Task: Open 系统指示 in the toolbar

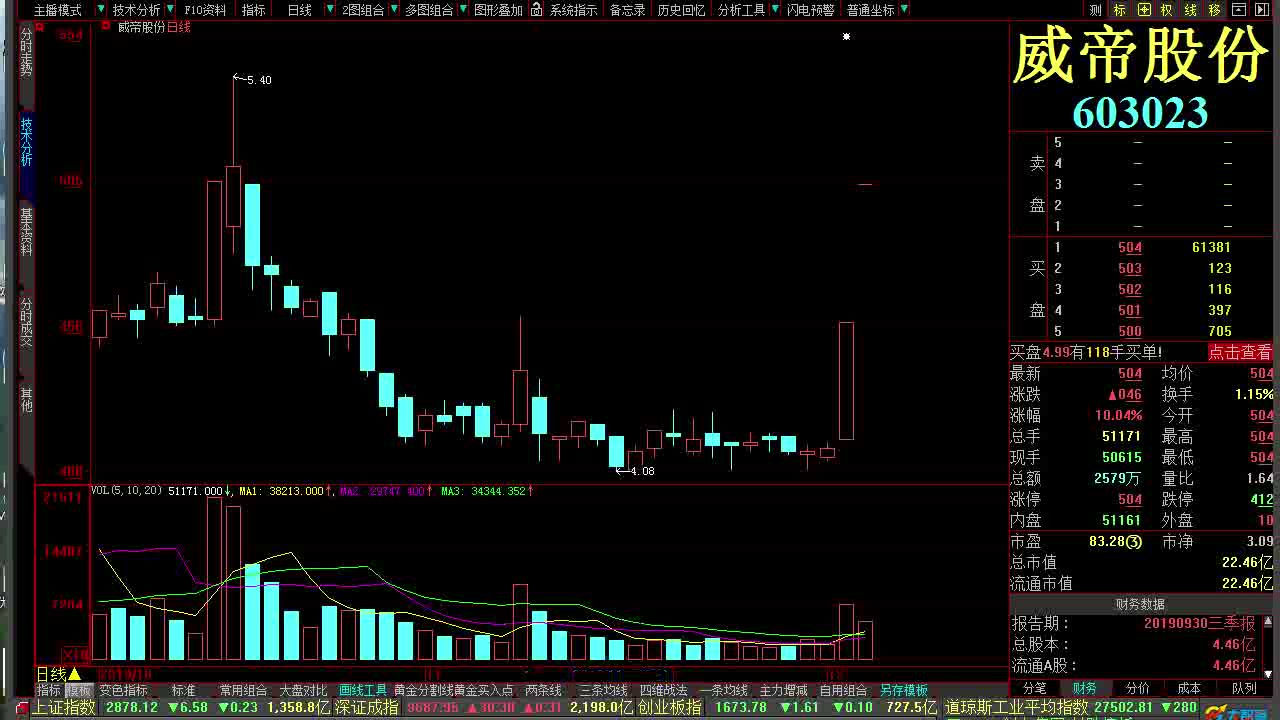Action: [x=573, y=9]
